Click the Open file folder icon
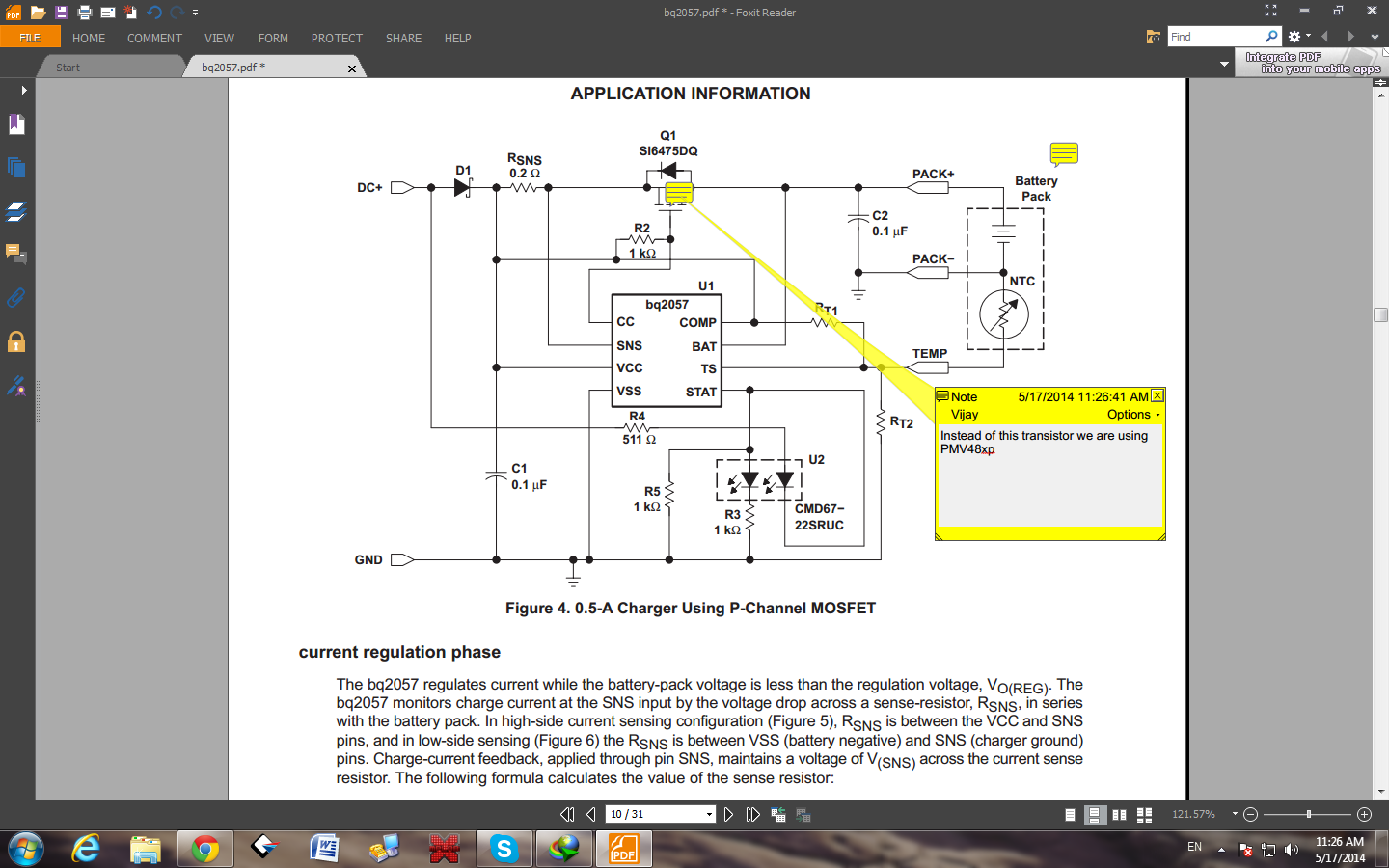Screen dimensions: 1389x868 tap(38, 13)
